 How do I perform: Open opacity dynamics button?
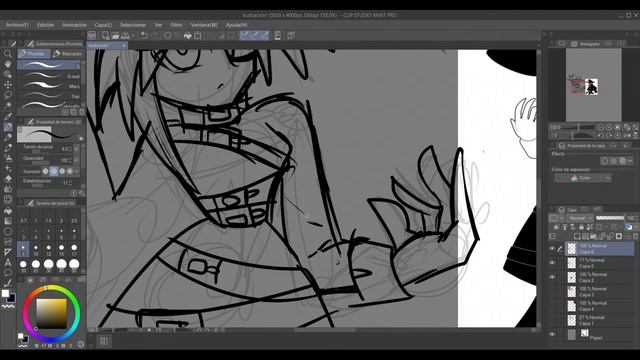click(x=76, y=160)
